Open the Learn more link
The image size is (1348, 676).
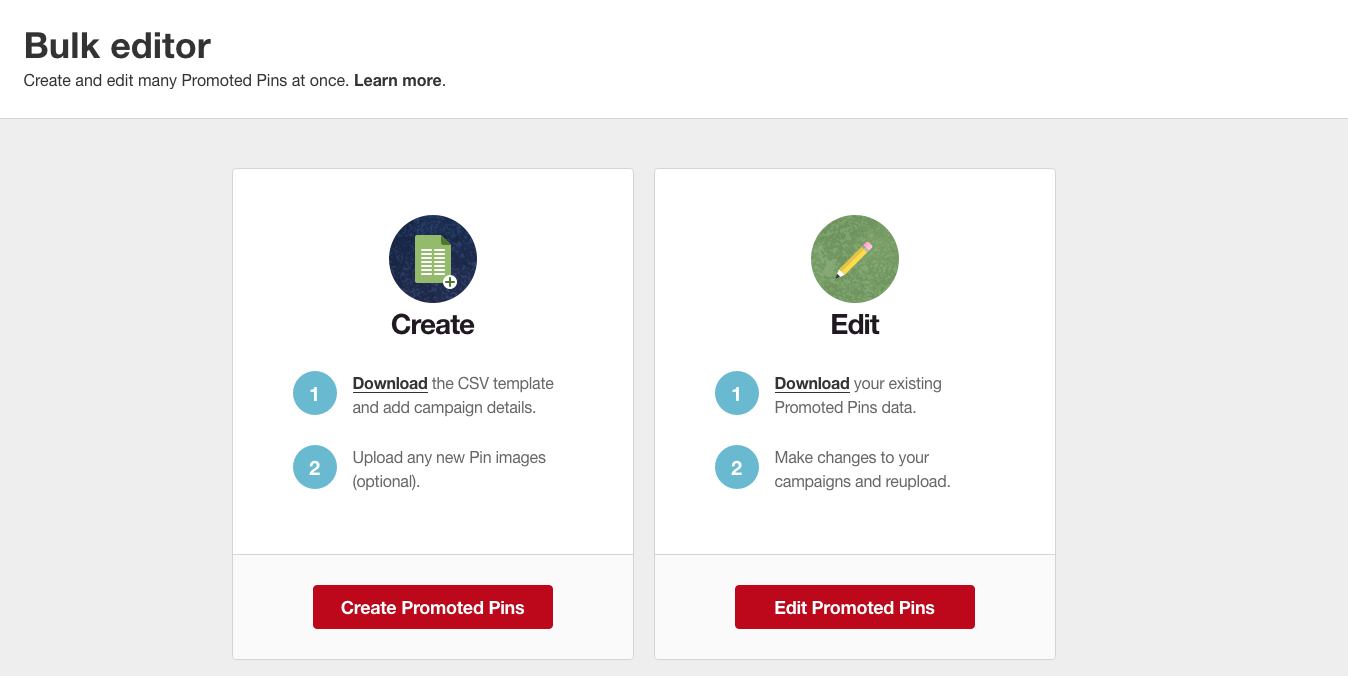click(x=398, y=81)
